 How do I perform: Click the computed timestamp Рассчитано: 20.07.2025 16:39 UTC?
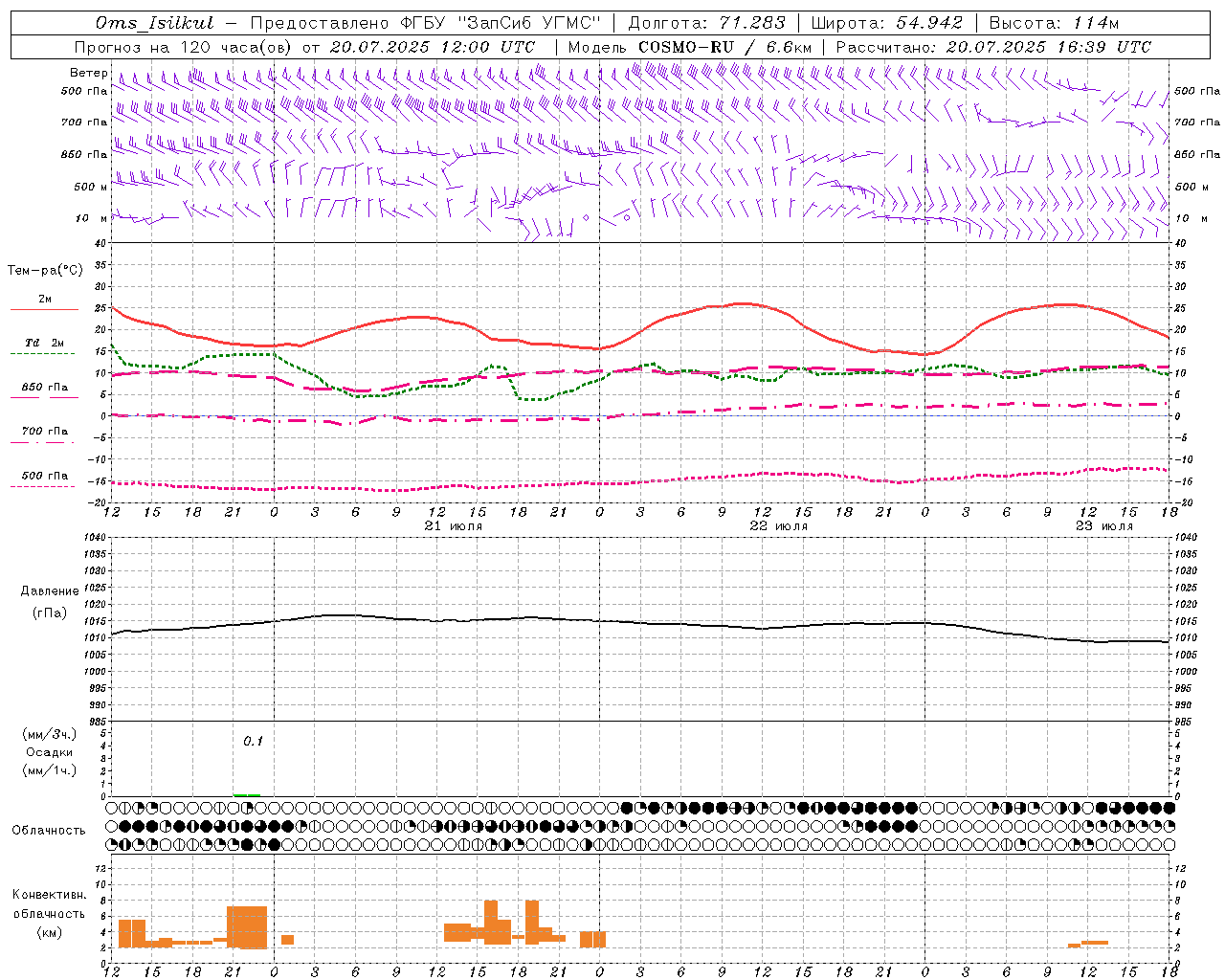coord(993,47)
